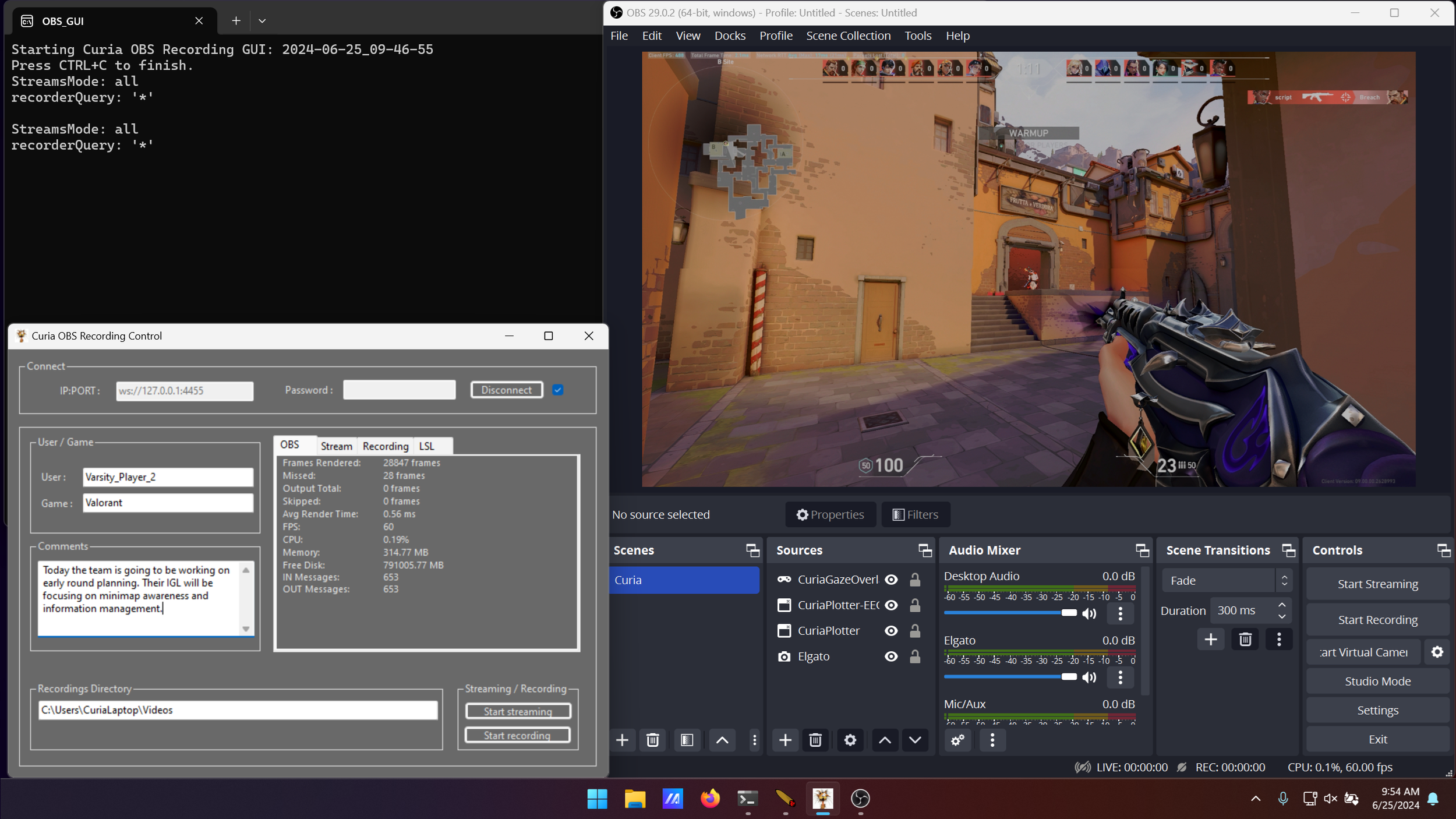Remove selected scene with trash icon

click(652, 740)
